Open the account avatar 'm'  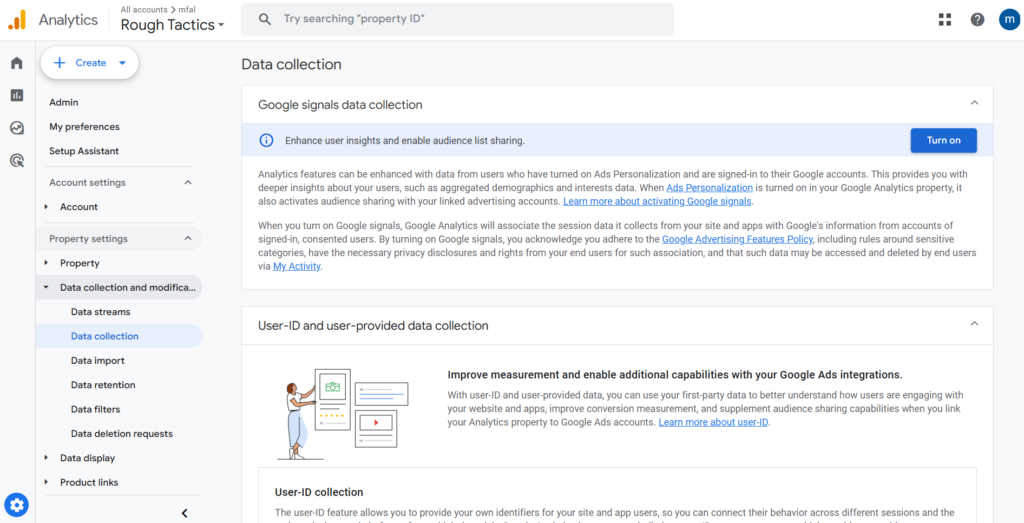pos(1008,20)
